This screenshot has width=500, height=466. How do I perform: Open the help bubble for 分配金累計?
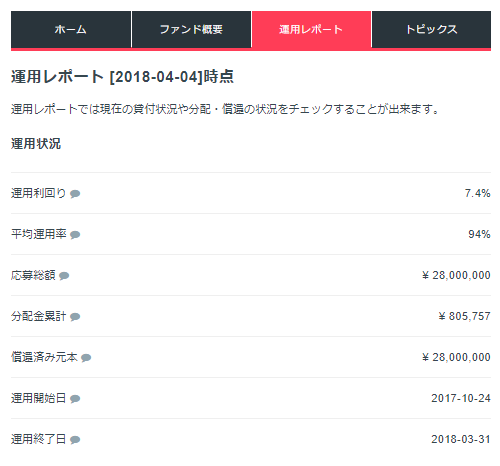(x=75, y=317)
